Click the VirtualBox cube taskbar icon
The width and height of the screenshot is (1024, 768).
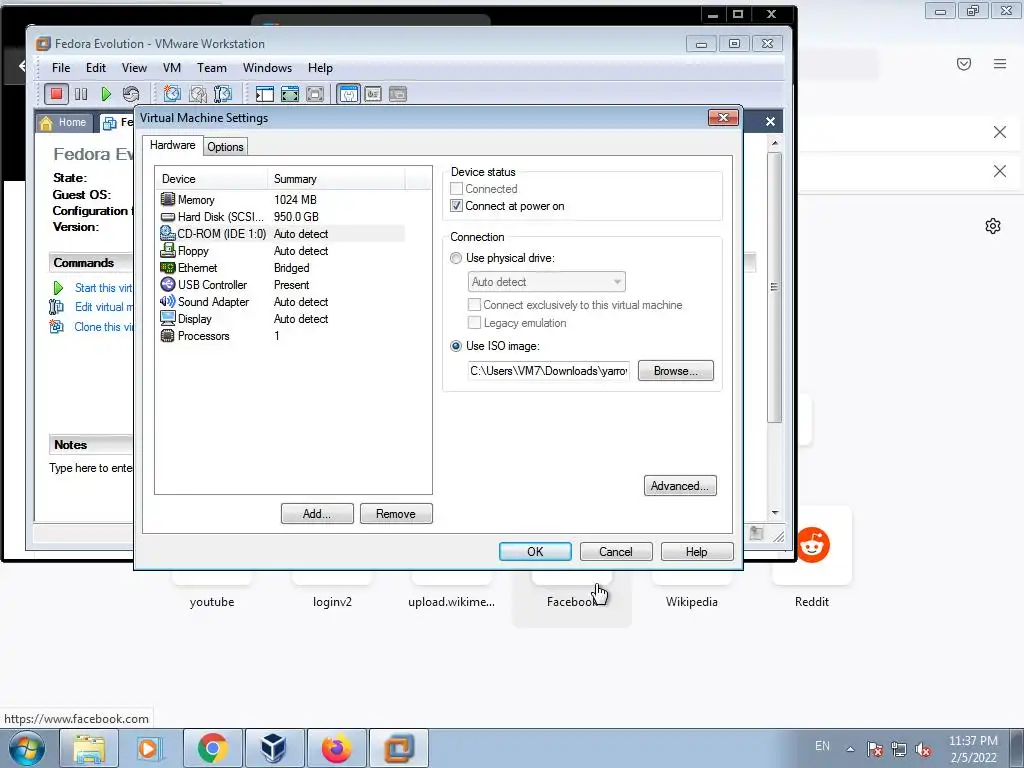click(274, 748)
